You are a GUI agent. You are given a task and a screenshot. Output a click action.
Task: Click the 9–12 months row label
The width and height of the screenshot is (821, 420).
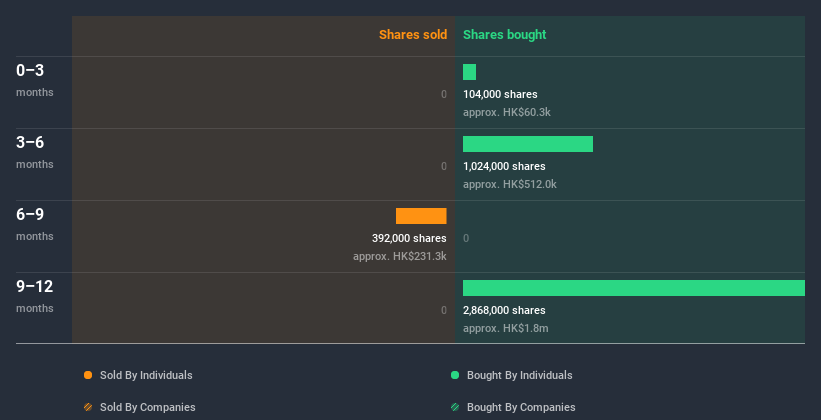click(35, 296)
